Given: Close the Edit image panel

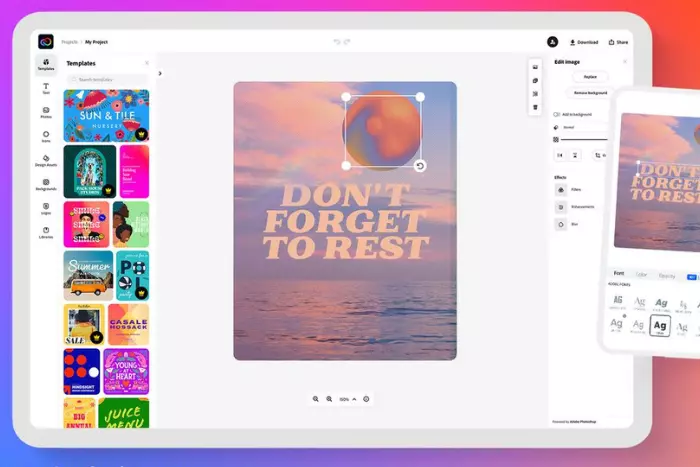Looking at the screenshot, I should (x=625, y=62).
